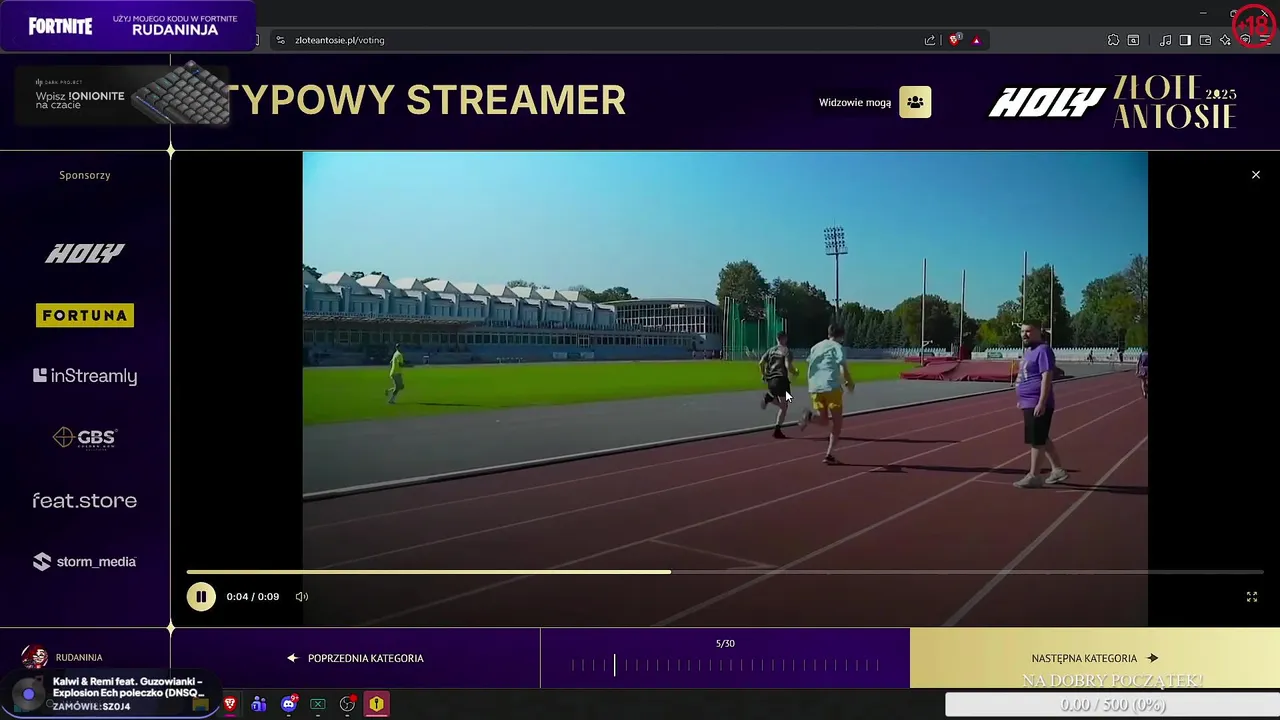Pause the video with the pause button
The image size is (1280, 720).
click(200, 597)
